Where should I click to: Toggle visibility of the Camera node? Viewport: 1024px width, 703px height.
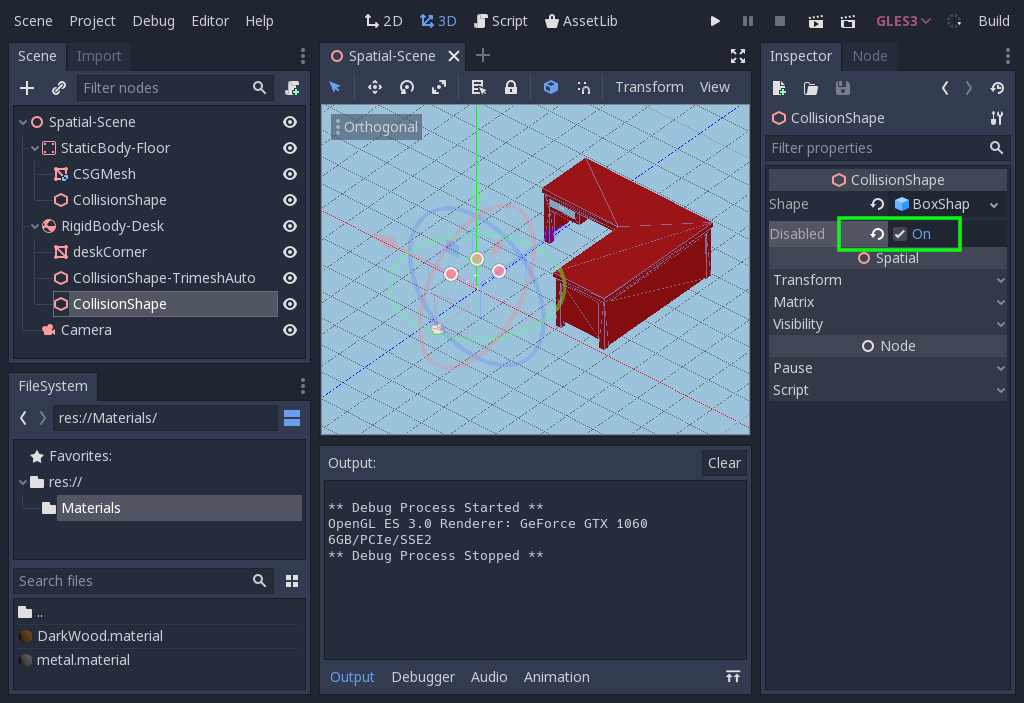(289, 330)
